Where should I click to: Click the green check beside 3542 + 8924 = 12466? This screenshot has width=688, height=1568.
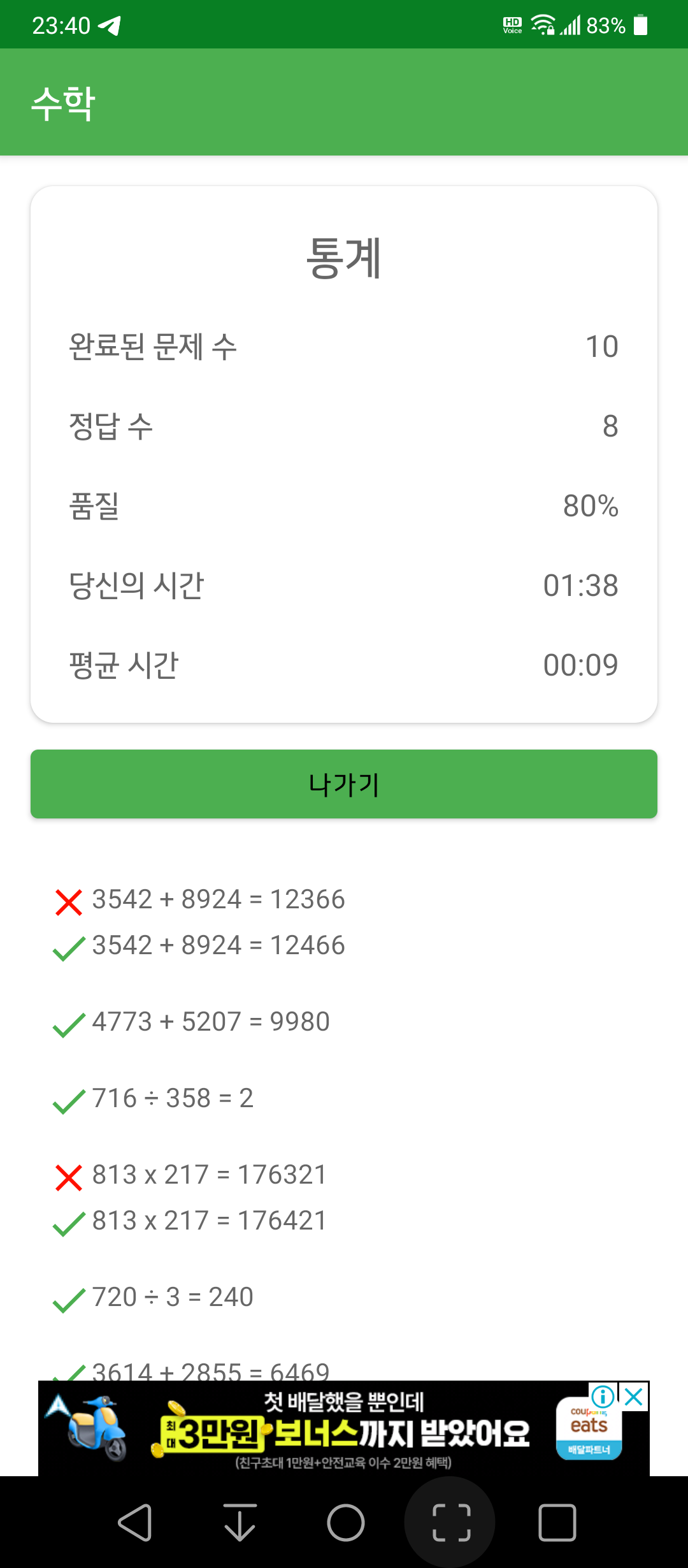click(69, 948)
